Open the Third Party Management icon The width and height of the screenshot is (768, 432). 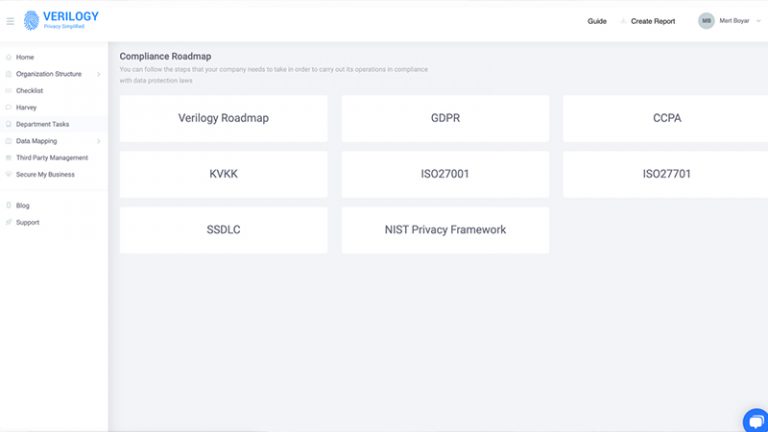[8, 158]
